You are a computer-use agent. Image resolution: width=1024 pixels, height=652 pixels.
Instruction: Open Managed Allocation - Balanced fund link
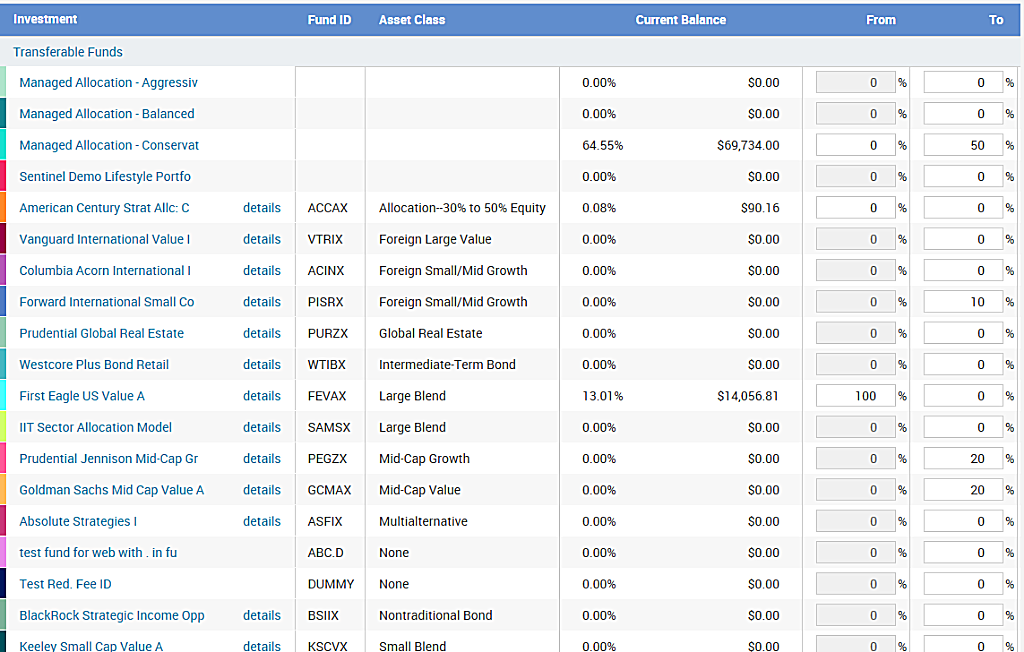click(107, 114)
